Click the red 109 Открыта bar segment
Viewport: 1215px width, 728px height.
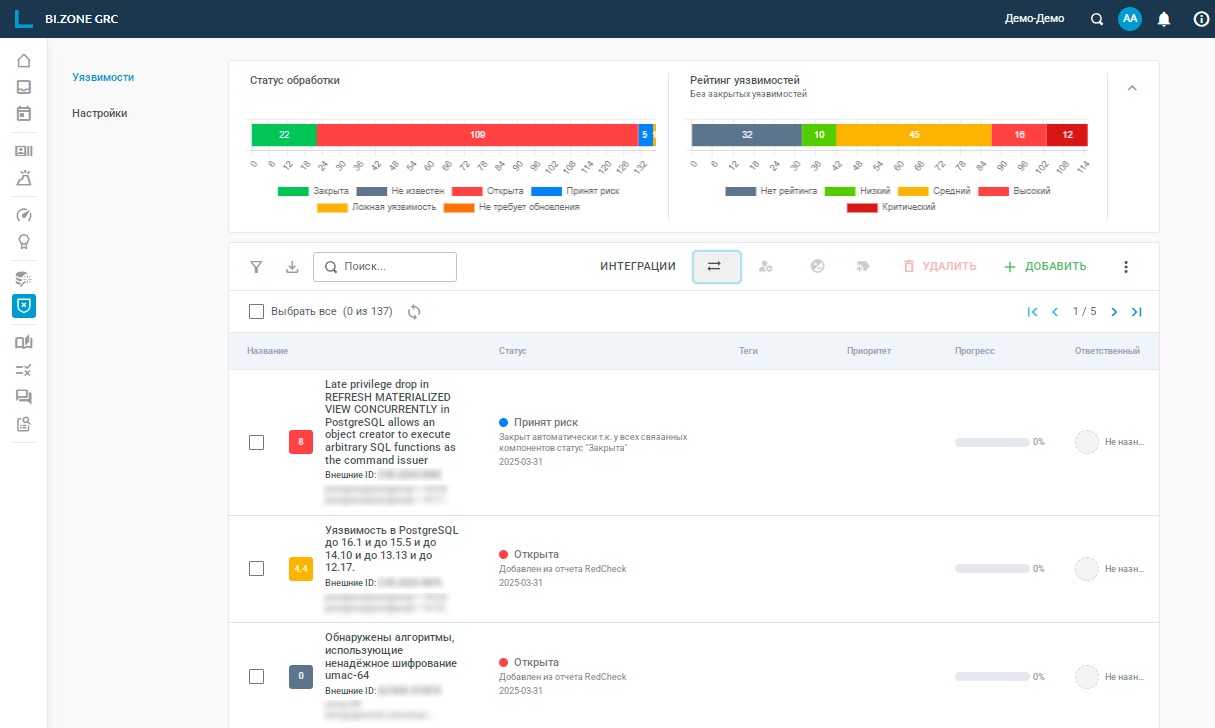coord(477,135)
